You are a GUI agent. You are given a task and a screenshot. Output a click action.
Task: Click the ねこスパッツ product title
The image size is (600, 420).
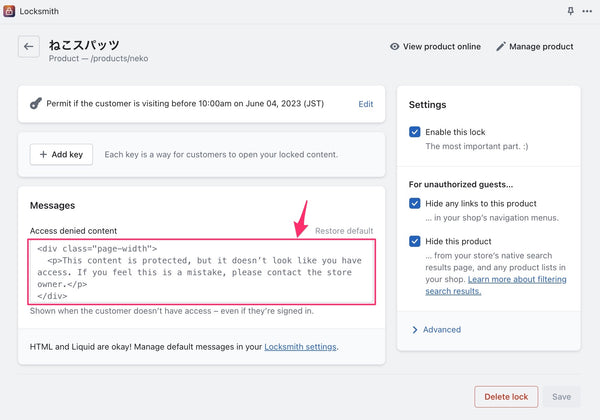pyautogui.click(x=84, y=45)
